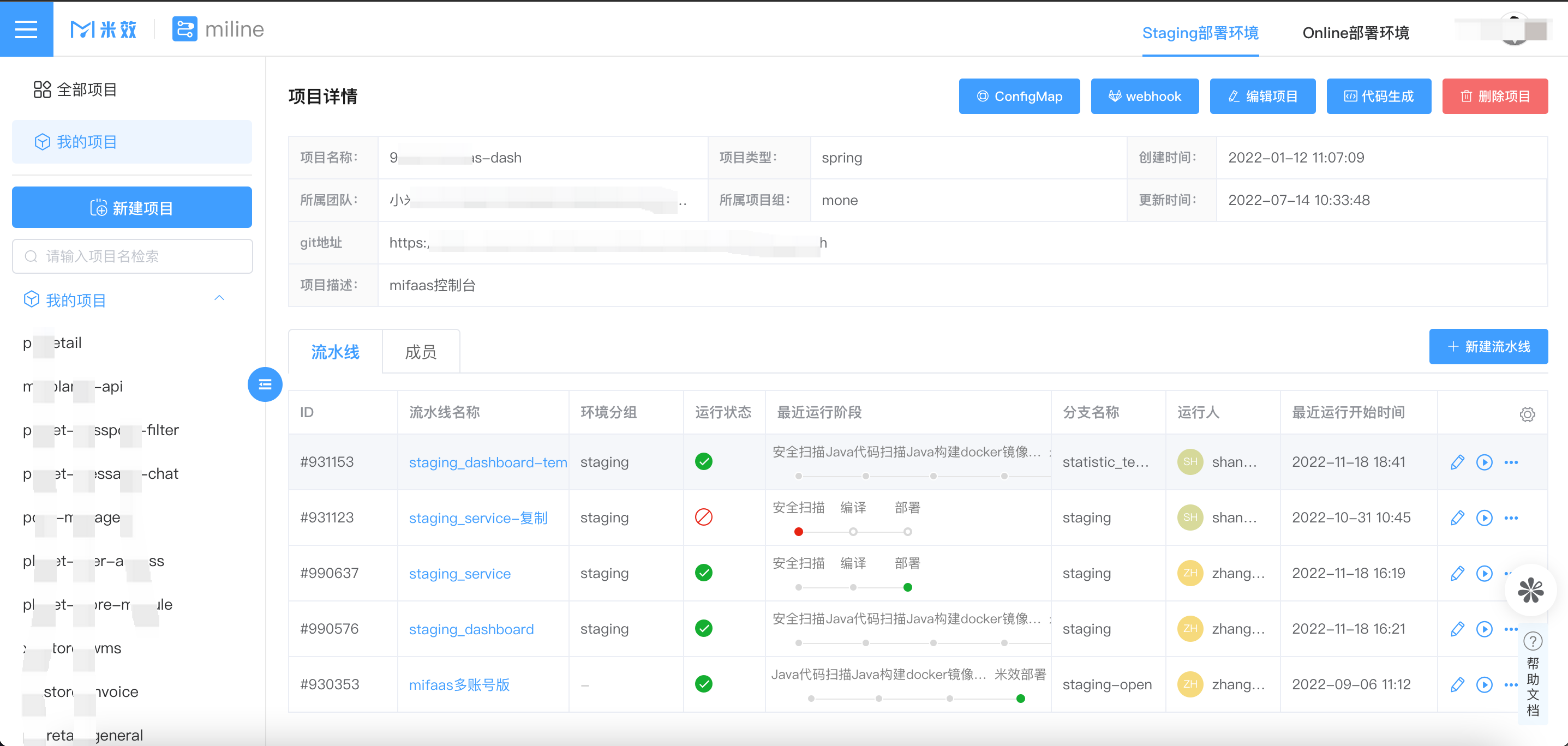Screen dimensions: 1568x746
Task: Click the floating pinwheel assistant icon
Action: coord(1530,590)
